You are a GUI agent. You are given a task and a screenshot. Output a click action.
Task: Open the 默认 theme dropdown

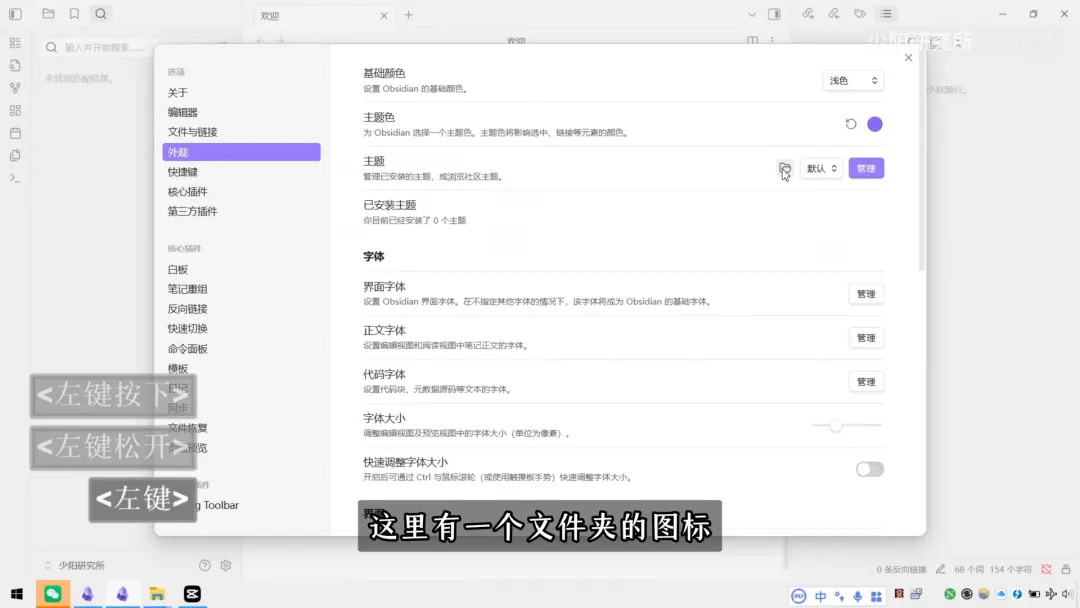click(821, 168)
